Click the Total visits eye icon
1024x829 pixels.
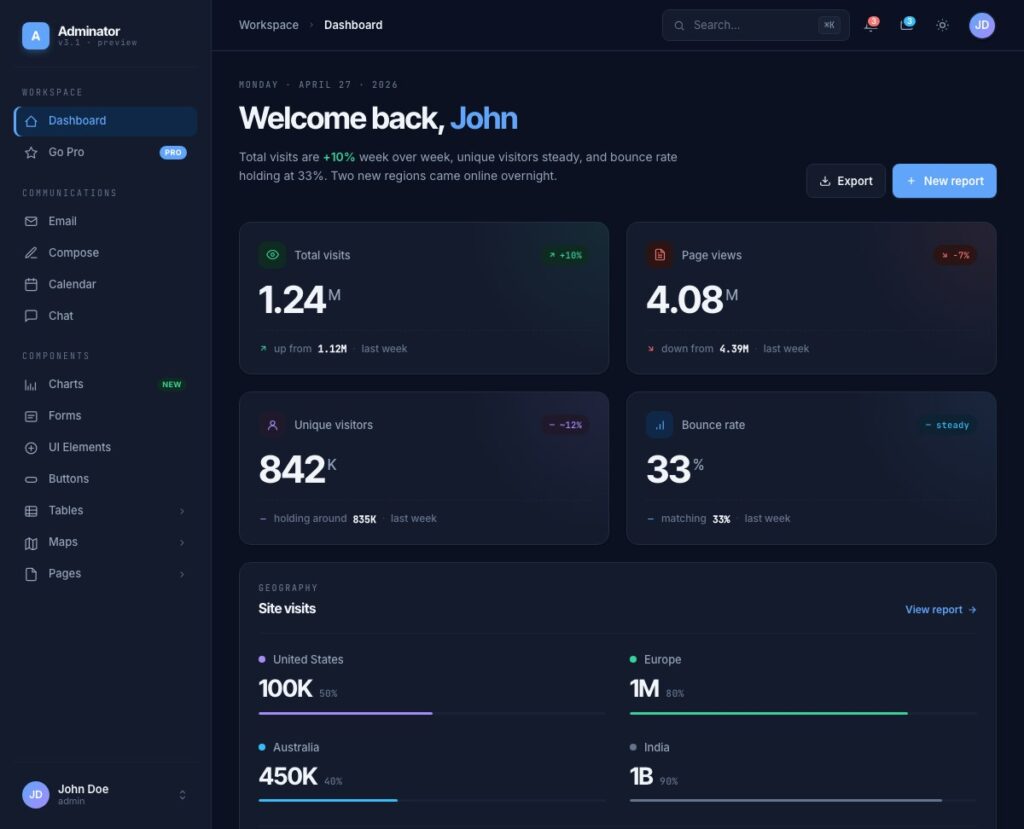tap(271, 255)
